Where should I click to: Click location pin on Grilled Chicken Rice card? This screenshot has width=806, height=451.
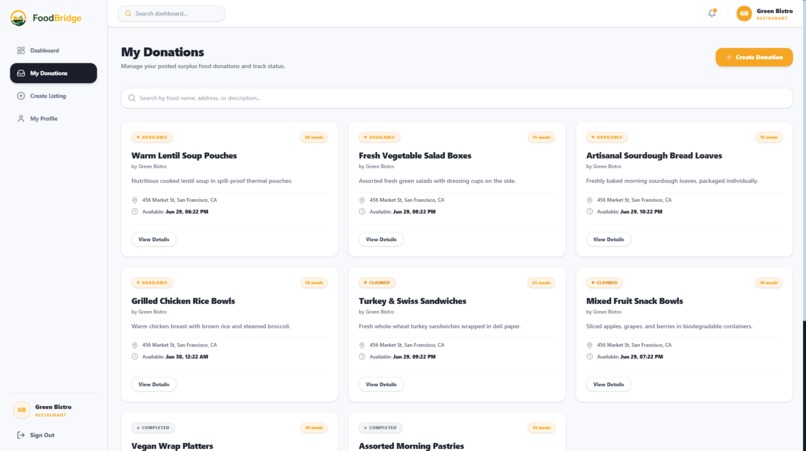135,345
